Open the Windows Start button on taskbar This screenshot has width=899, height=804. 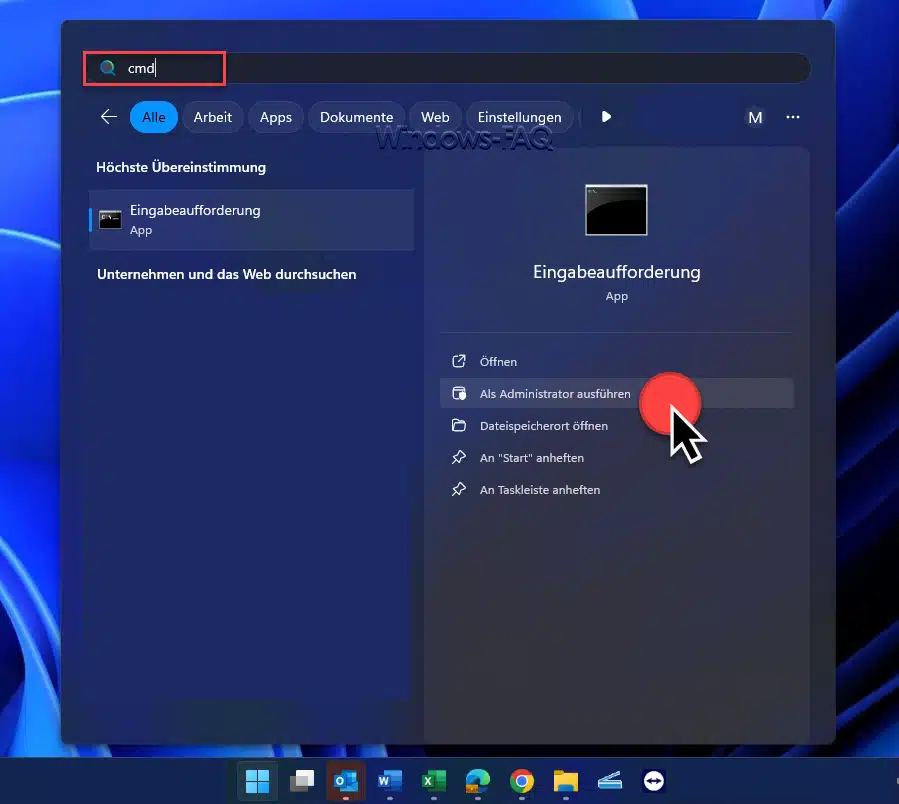click(257, 781)
